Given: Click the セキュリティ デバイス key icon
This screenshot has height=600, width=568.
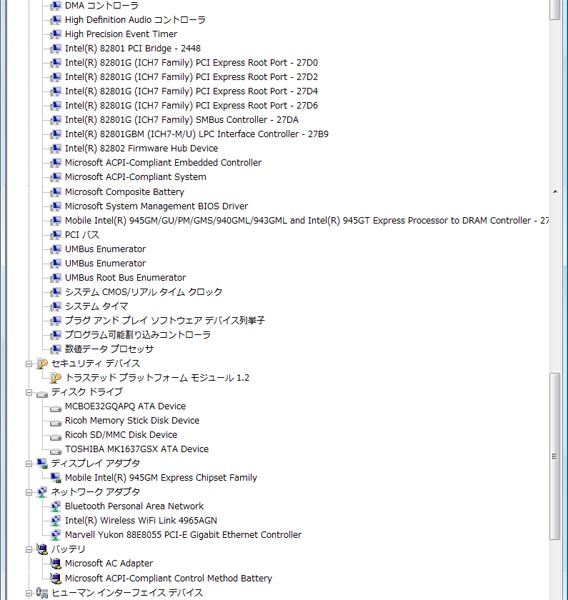Looking at the screenshot, I should (42, 364).
